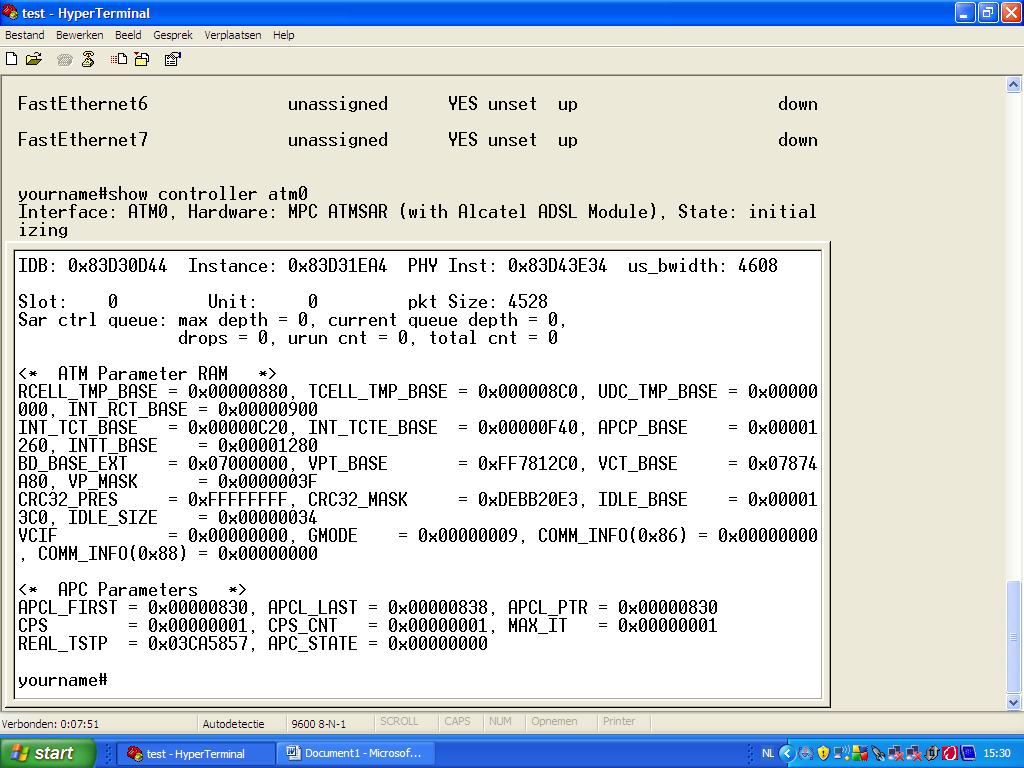Click the Open folder toolbar icon
This screenshot has width=1024, height=768.
click(34, 59)
